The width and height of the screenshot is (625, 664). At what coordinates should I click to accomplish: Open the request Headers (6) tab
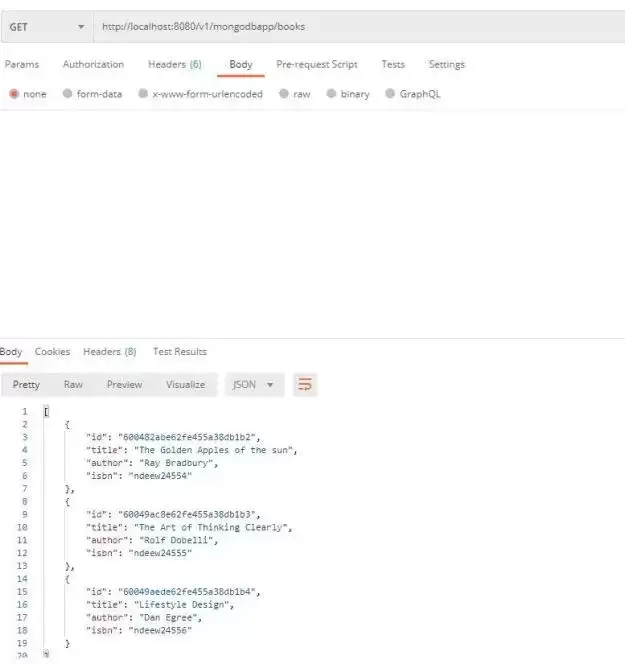point(174,64)
